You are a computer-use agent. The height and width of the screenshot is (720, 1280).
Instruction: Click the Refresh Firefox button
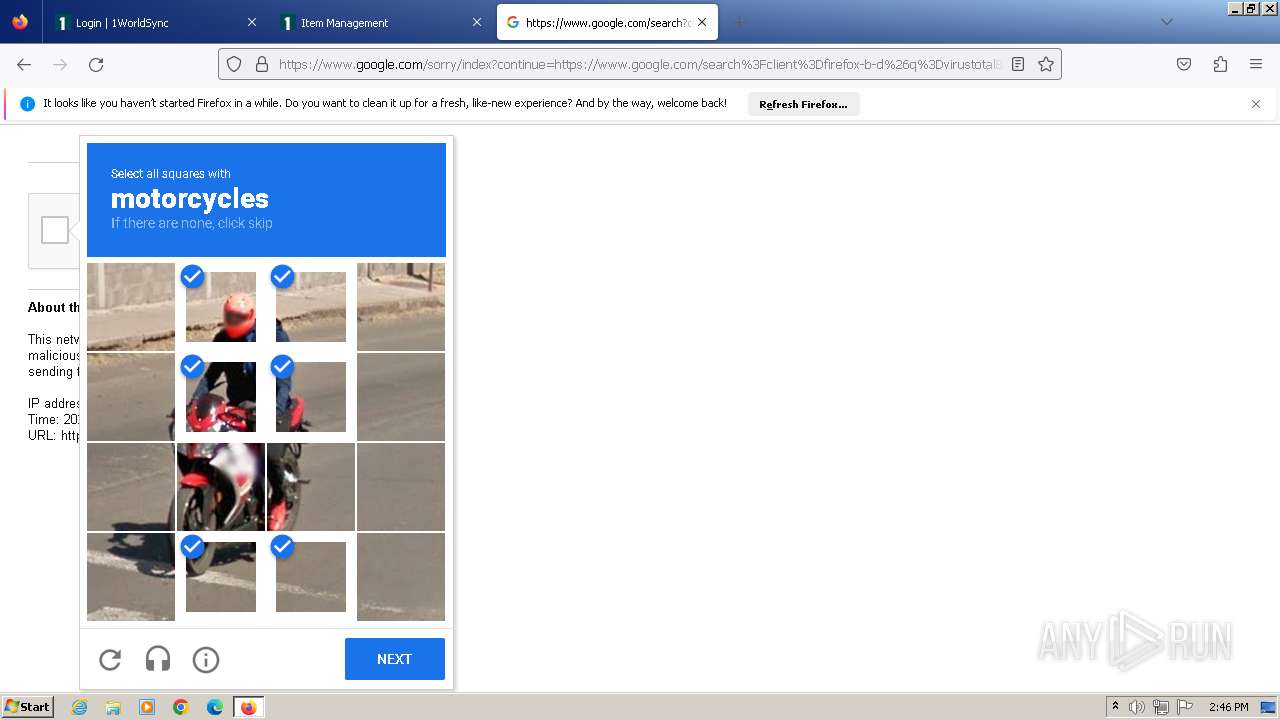coord(803,104)
